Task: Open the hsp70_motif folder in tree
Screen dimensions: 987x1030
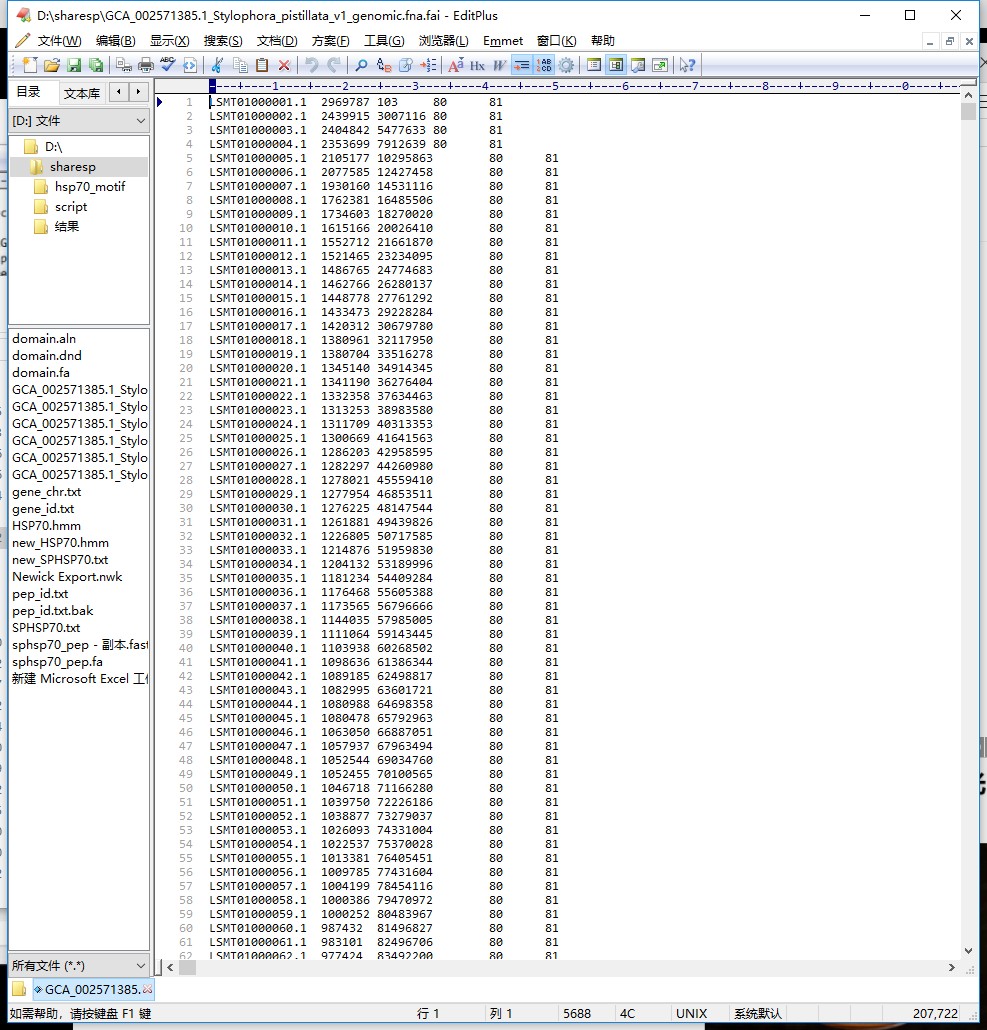Action: pyautogui.click(x=89, y=187)
